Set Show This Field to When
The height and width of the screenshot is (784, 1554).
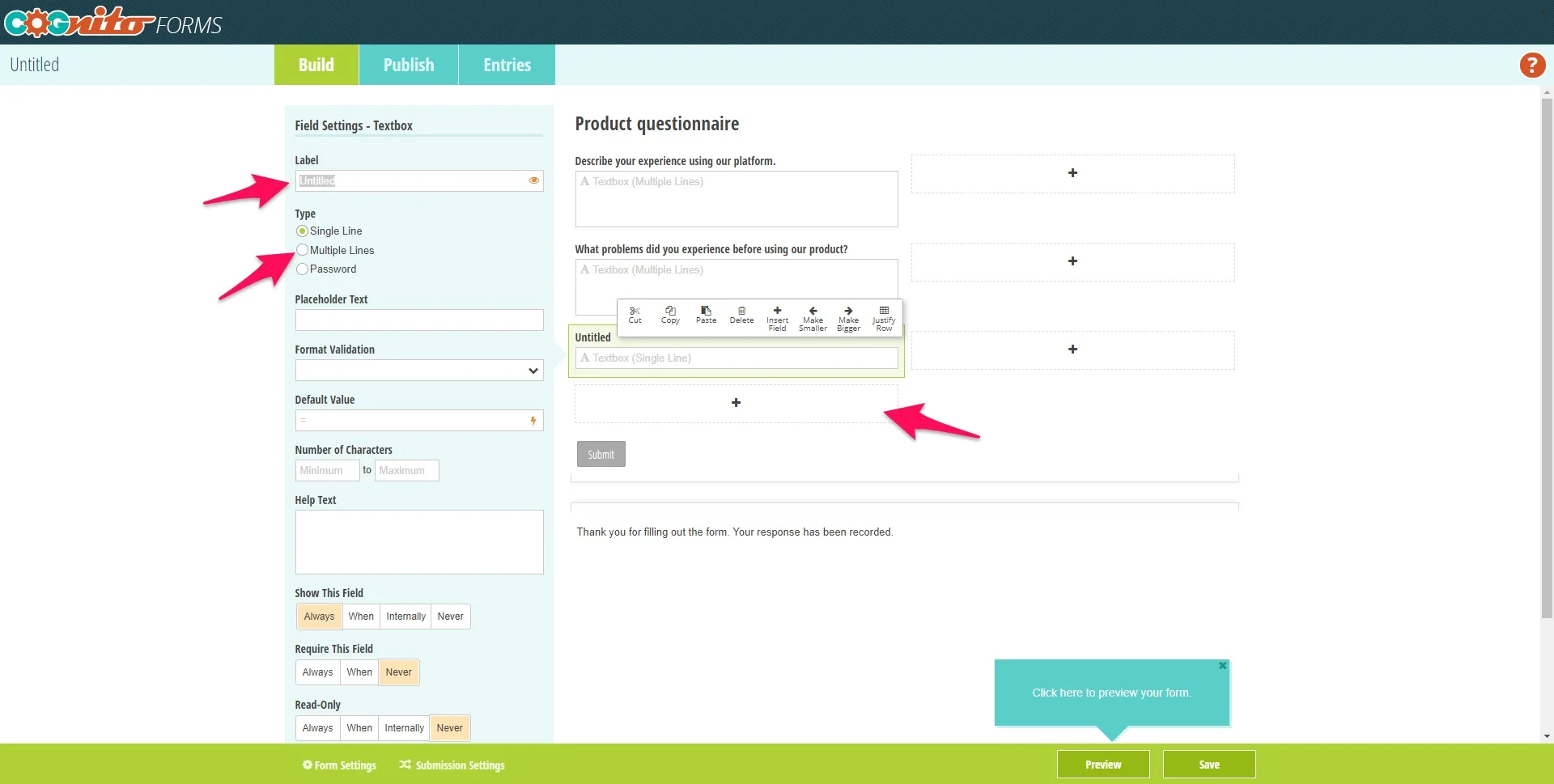coord(361,617)
